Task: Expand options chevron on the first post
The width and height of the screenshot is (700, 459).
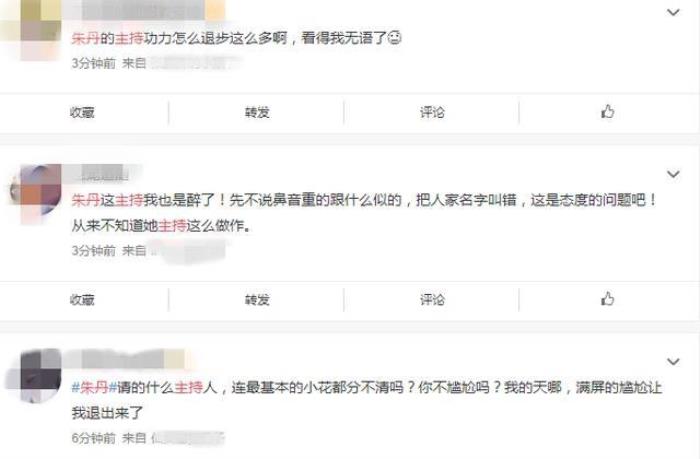Action: pyautogui.click(x=673, y=13)
